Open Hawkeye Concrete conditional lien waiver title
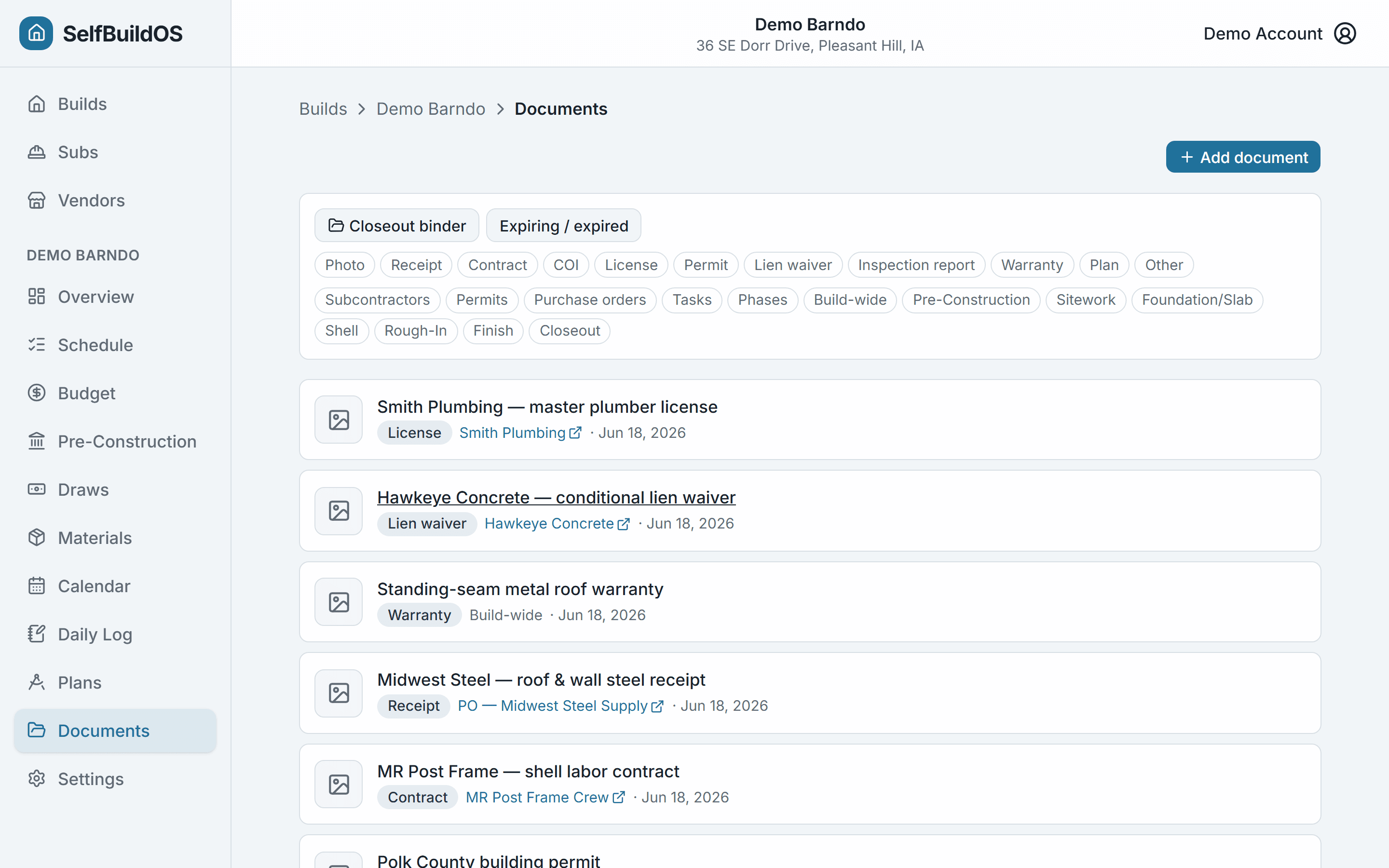The width and height of the screenshot is (1389, 868). tap(556, 497)
